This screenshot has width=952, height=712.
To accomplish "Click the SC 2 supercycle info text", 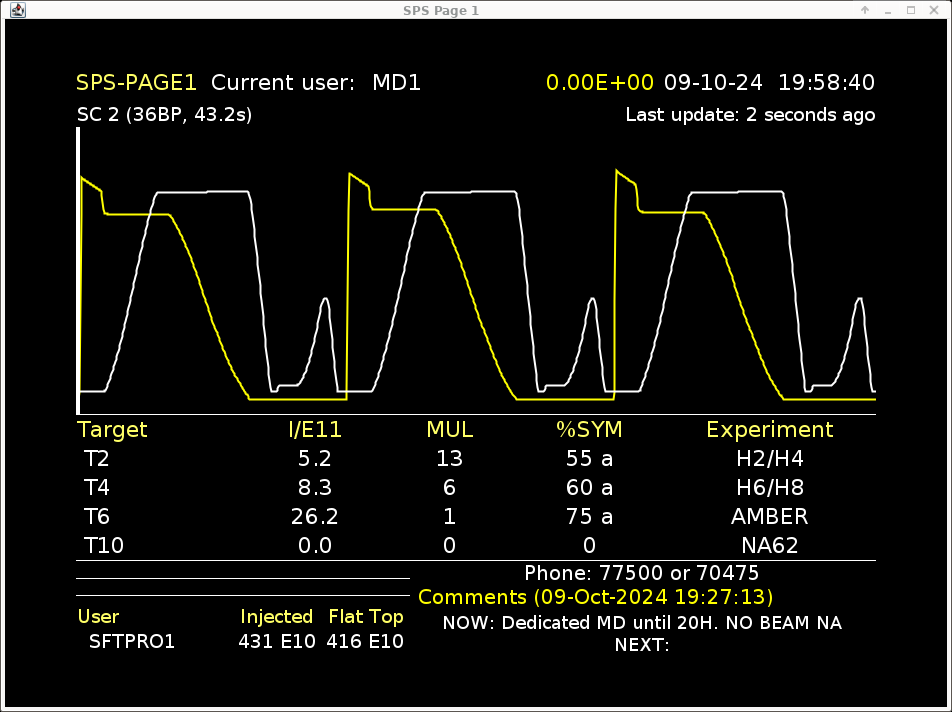I will [x=164, y=115].
